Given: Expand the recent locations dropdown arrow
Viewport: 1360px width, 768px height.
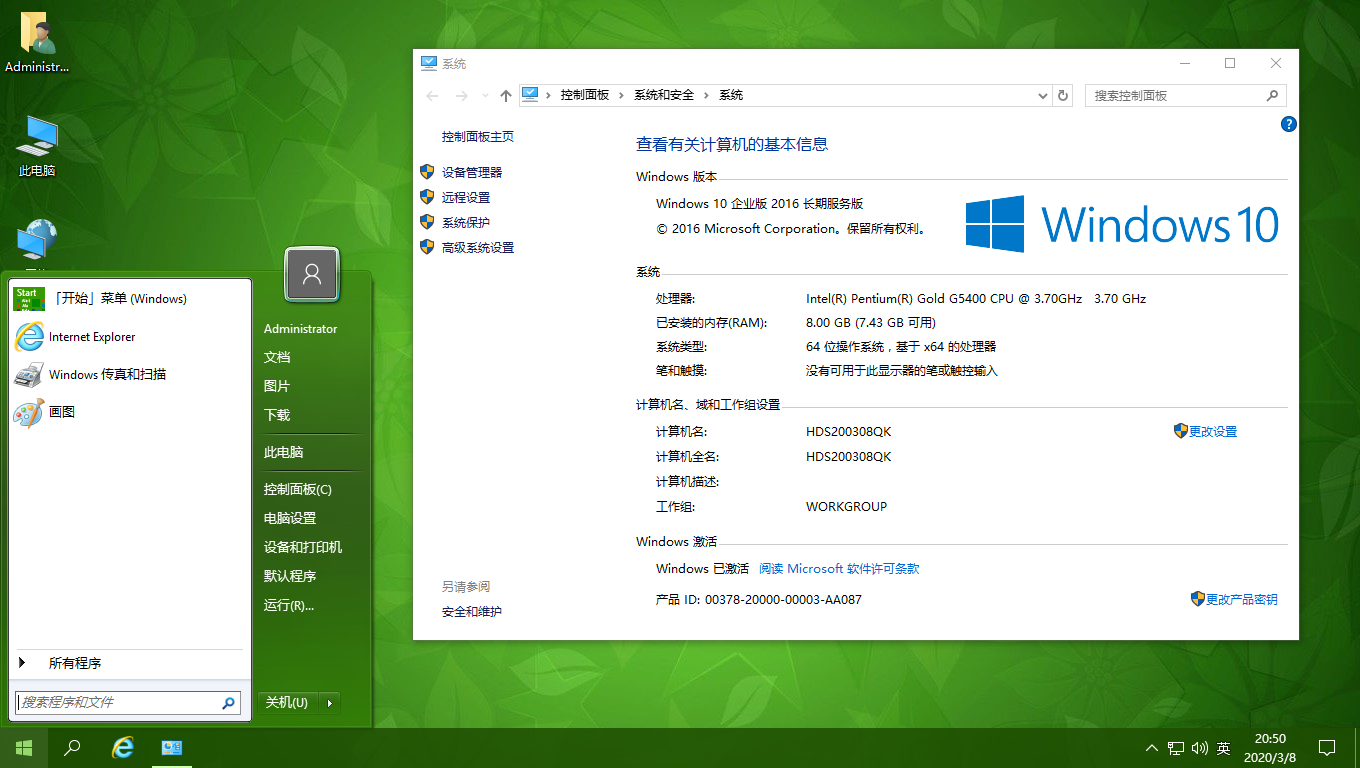Looking at the screenshot, I should click(x=485, y=96).
